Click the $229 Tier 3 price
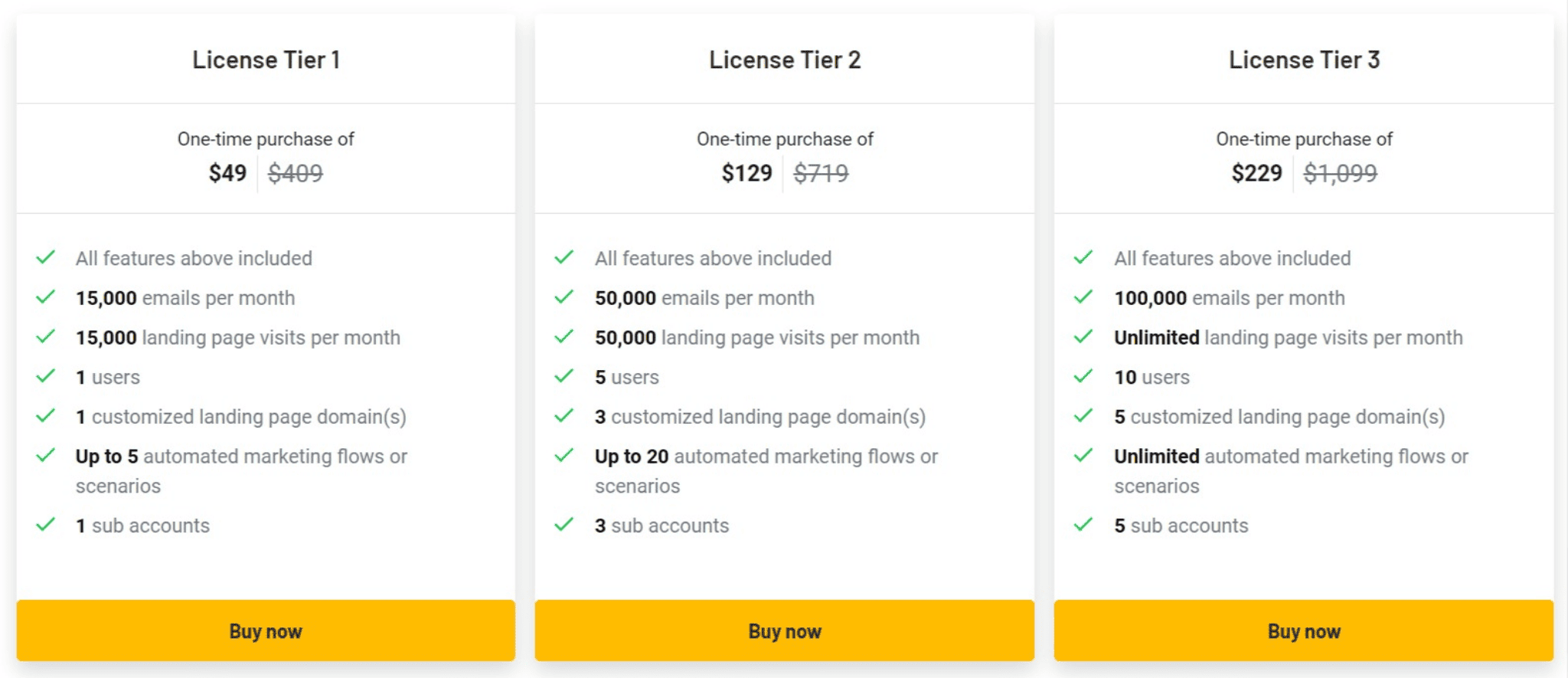 (1256, 173)
